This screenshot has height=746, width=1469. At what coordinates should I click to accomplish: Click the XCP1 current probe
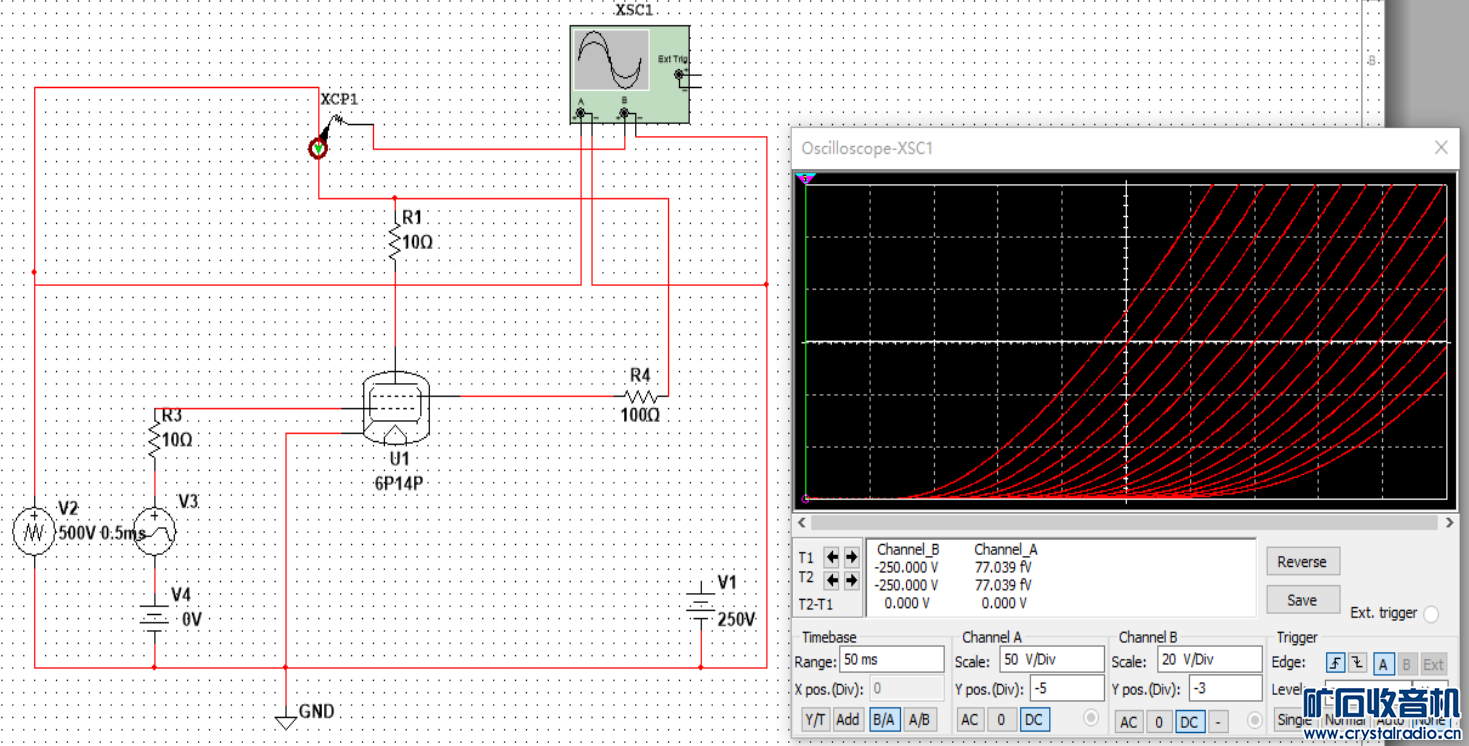319,148
